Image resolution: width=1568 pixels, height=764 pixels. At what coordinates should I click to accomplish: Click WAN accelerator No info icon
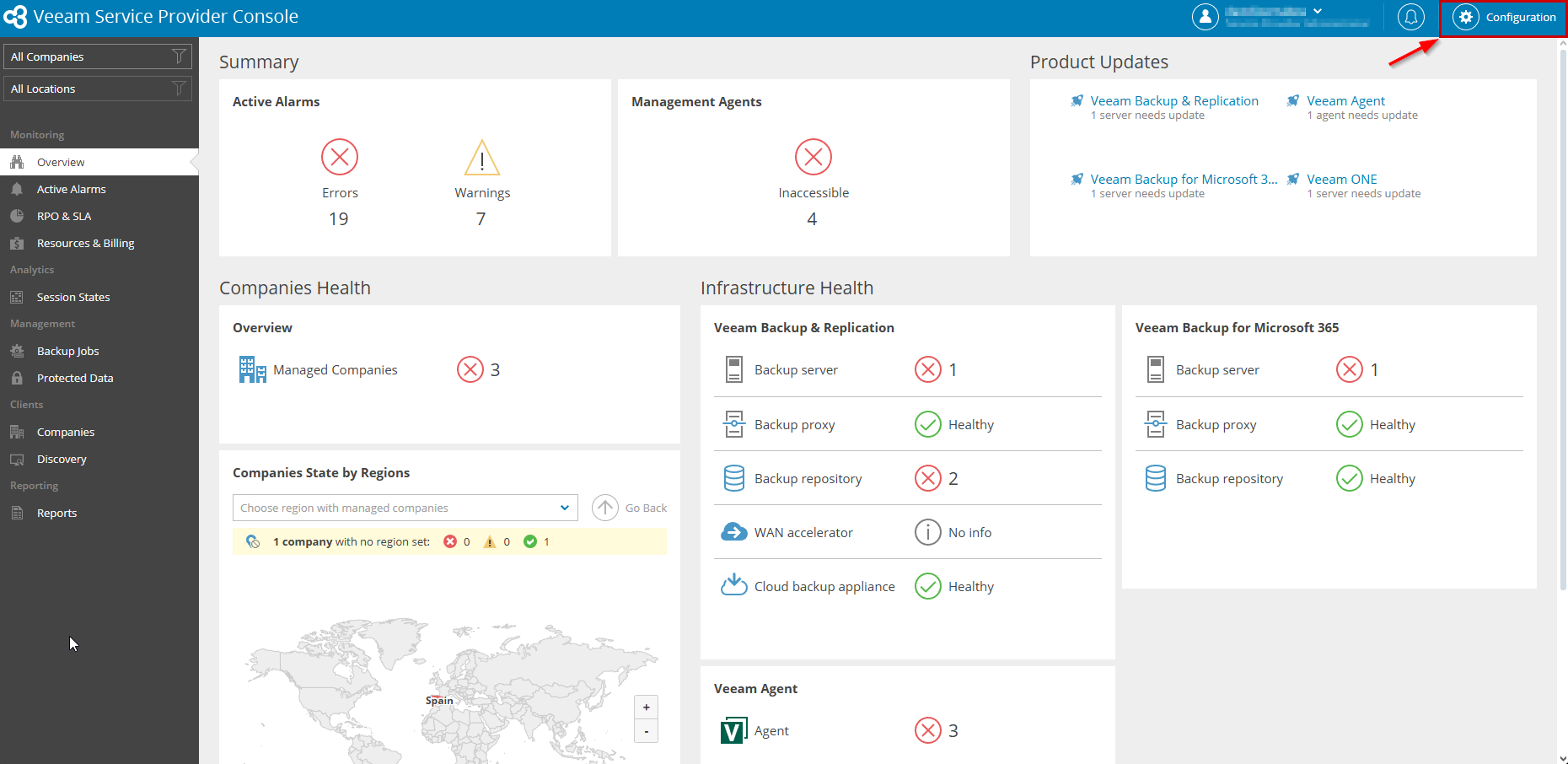[x=928, y=532]
